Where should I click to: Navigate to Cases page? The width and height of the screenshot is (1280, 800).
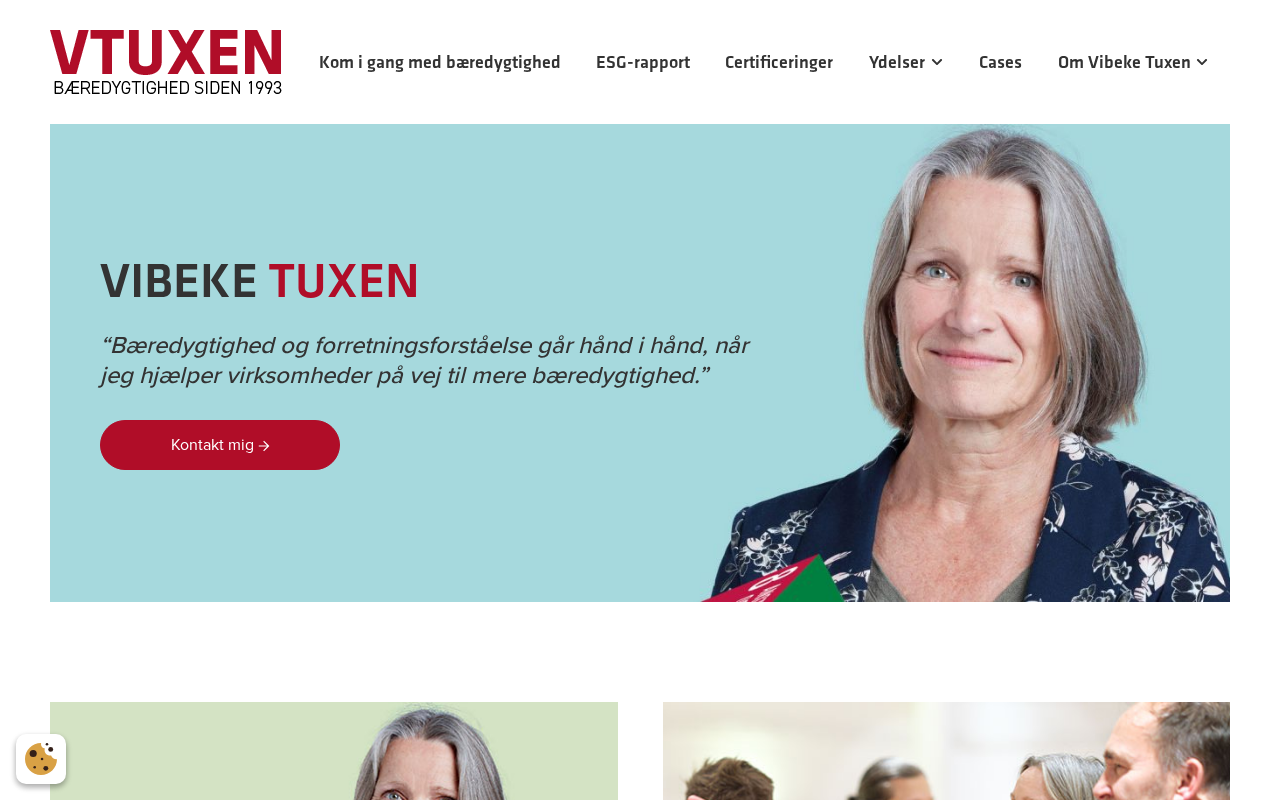(x=1000, y=62)
